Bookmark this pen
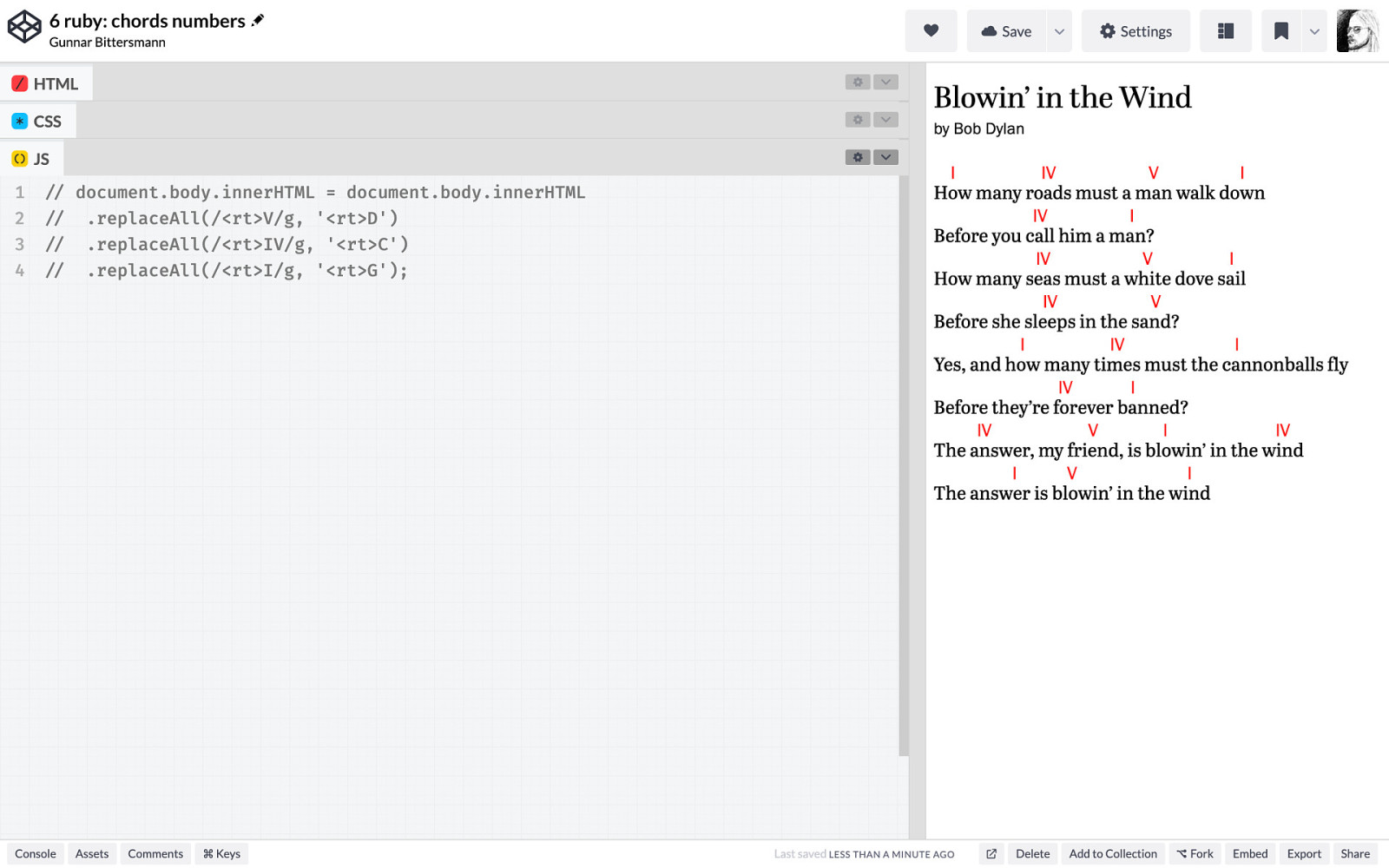The width and height of the screenshot is (1389, 868). (x=1280, y=31)
